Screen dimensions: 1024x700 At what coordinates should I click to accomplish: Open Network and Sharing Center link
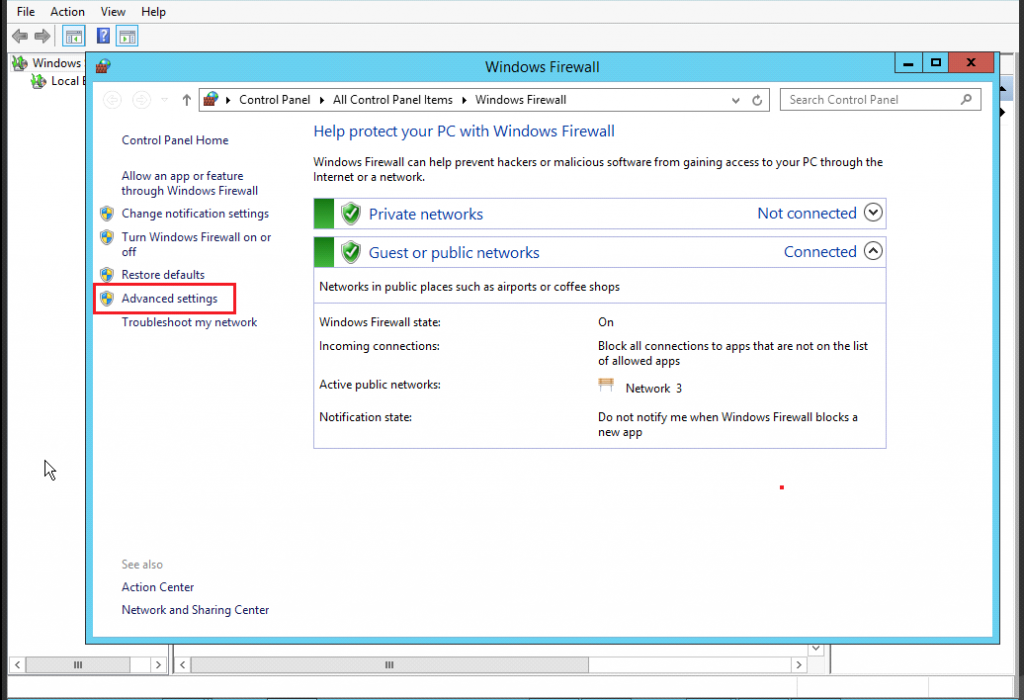click(x=195, y=610)
